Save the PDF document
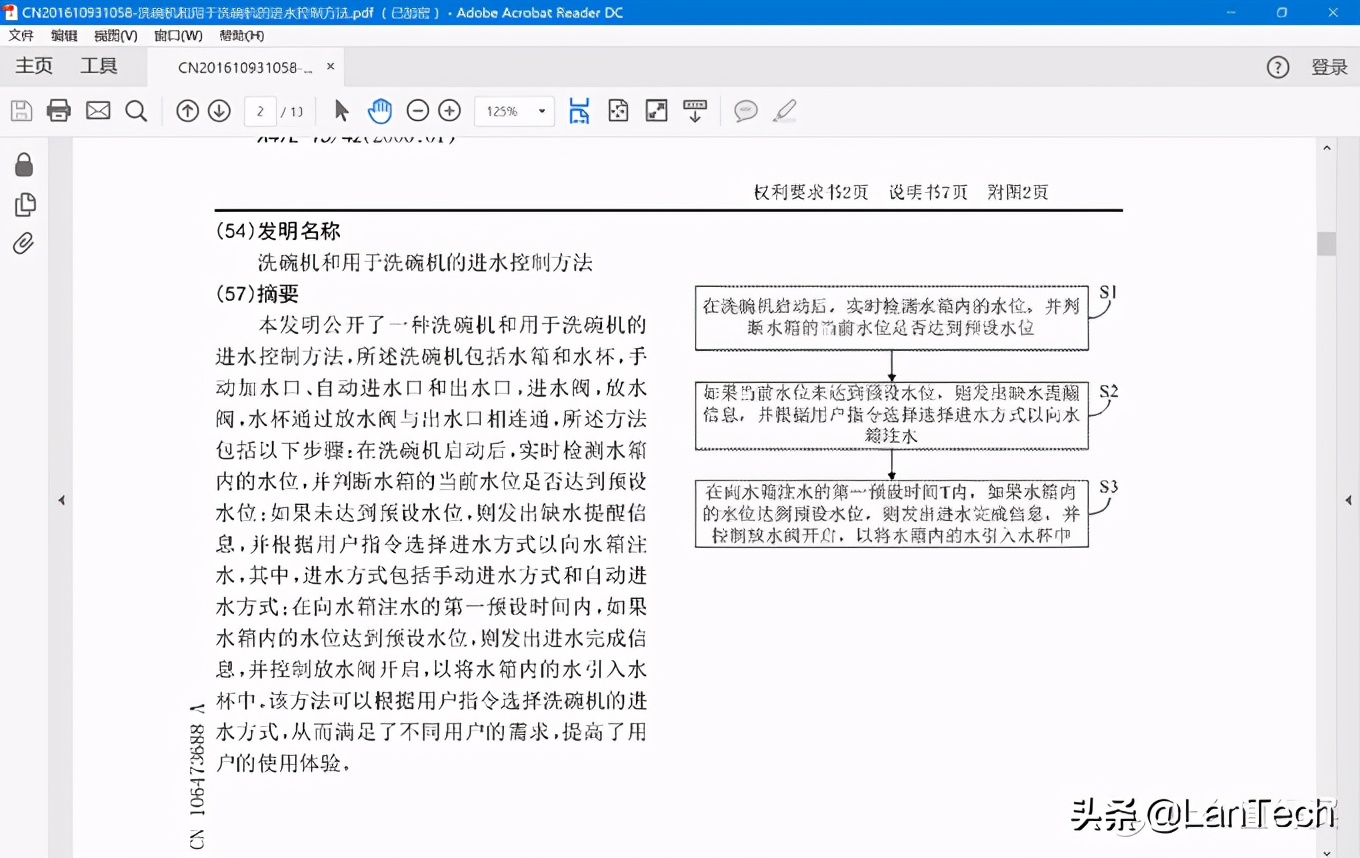The width and height of the screenshot is (1360, 858). pyautogui.click(x=21, y=110)
